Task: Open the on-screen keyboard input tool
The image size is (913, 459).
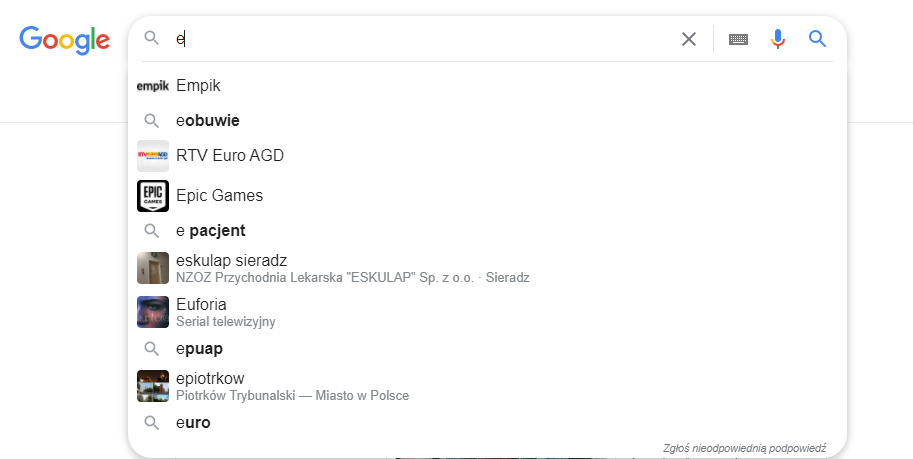Action: (x=738, y=39)
